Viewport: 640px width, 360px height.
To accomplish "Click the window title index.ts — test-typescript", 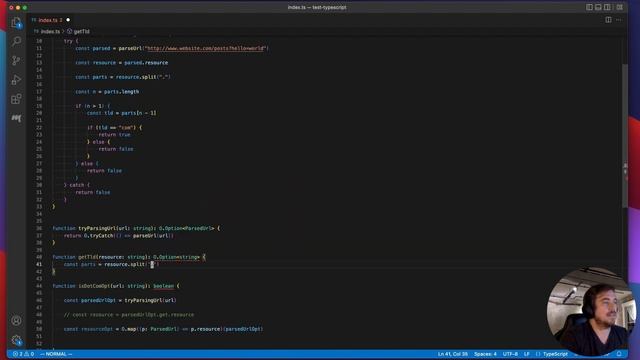I will (x=317, y=7).
